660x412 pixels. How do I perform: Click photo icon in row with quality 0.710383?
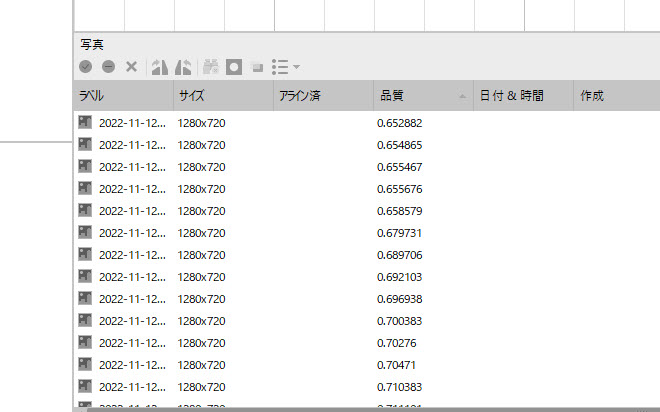[x=85, y=386]
